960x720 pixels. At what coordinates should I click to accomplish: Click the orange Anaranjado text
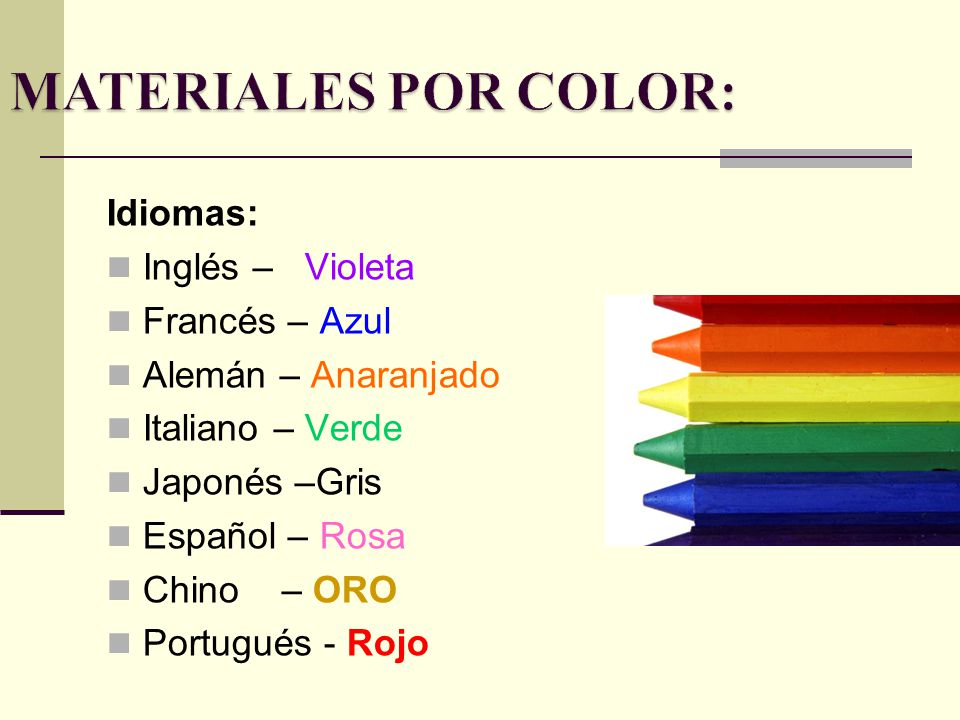[405, 375]
